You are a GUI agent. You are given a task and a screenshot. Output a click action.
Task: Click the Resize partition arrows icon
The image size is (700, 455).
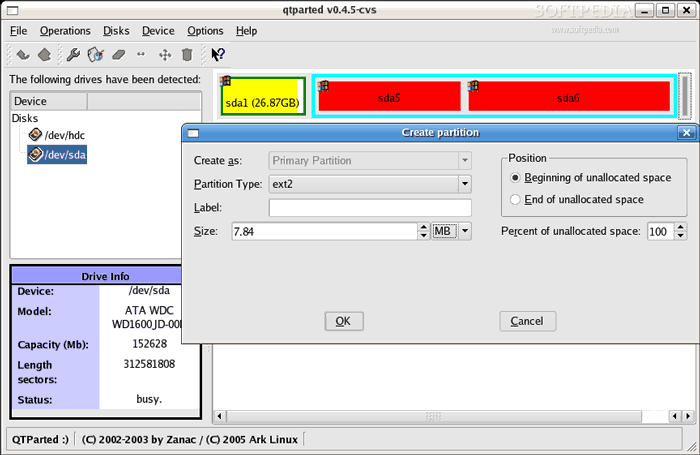click(141, 54)
